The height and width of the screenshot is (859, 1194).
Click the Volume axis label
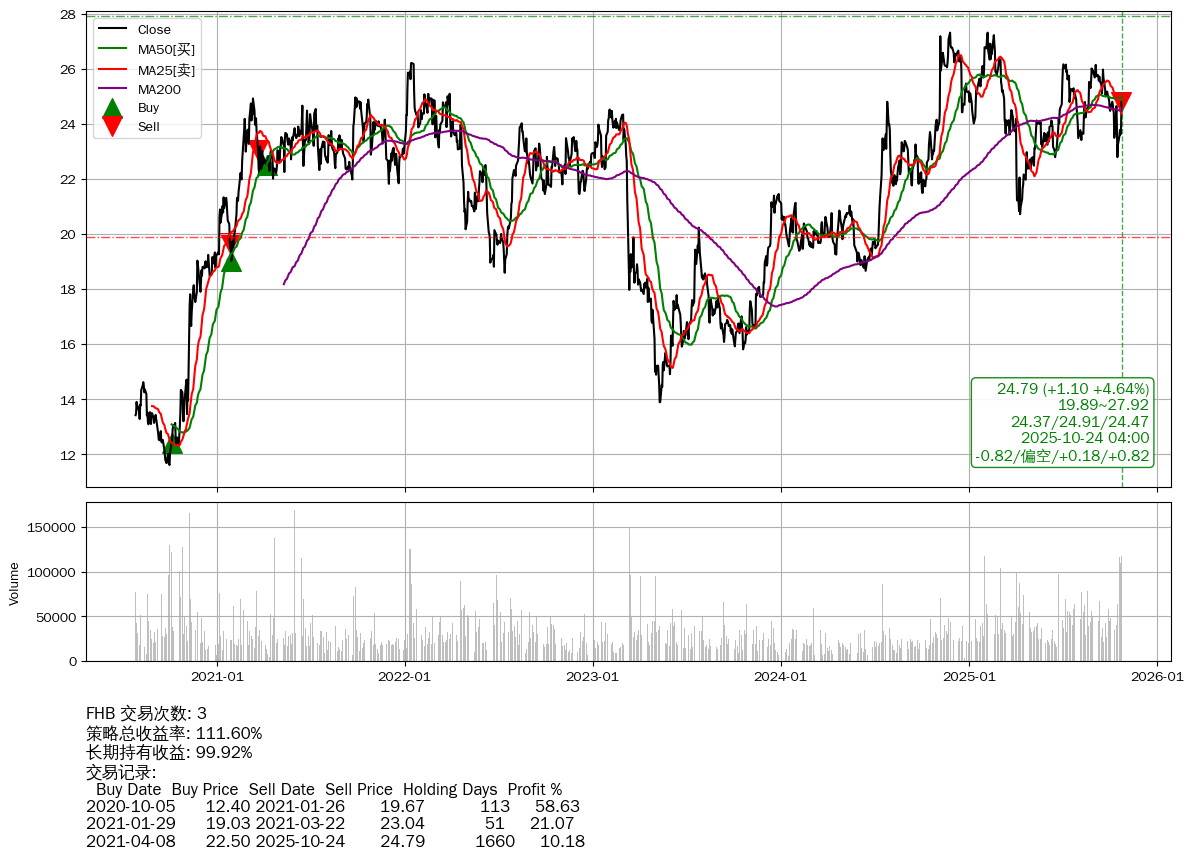(14, 583)
